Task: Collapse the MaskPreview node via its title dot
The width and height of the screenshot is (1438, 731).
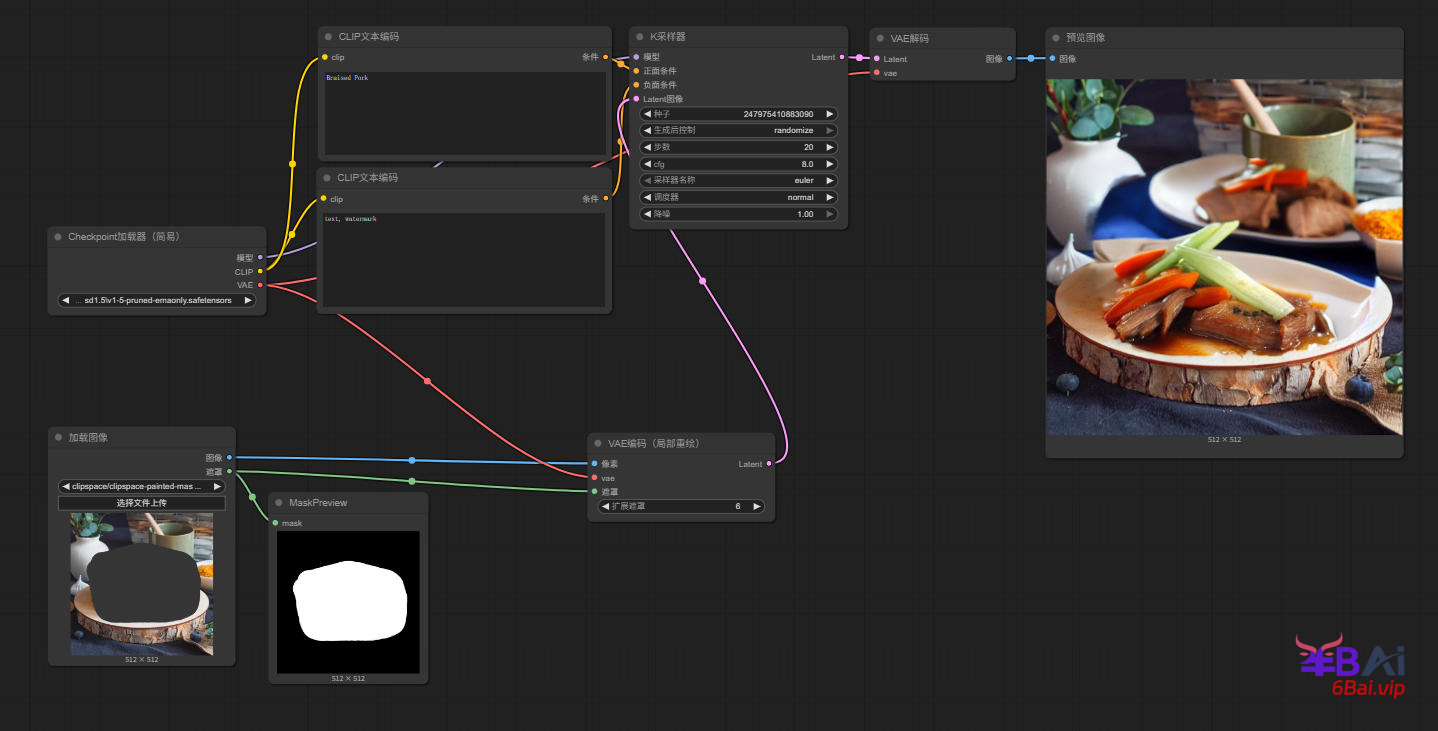Action: tap(278, 503)
